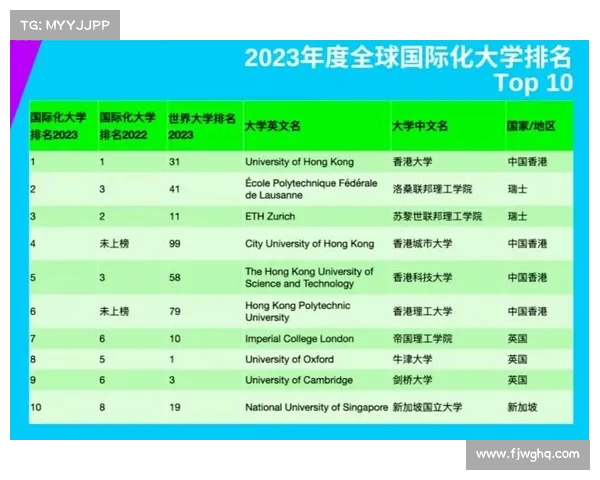This screenshot has width=600, height=480.
Task: Click the "大学英文名" column header
Action: point(272,126)
